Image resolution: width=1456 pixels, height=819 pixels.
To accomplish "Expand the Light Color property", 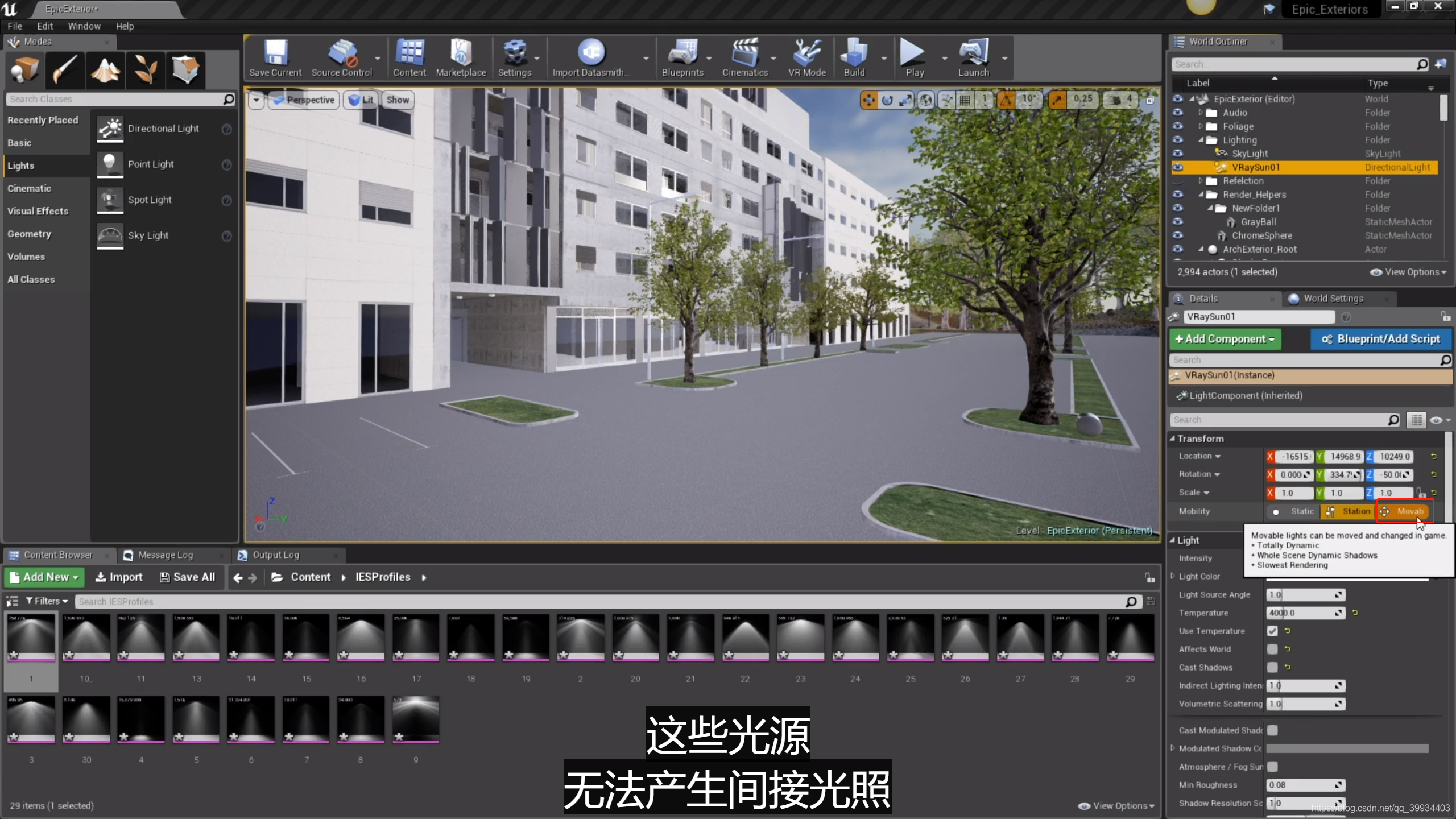I will 1173,576.
